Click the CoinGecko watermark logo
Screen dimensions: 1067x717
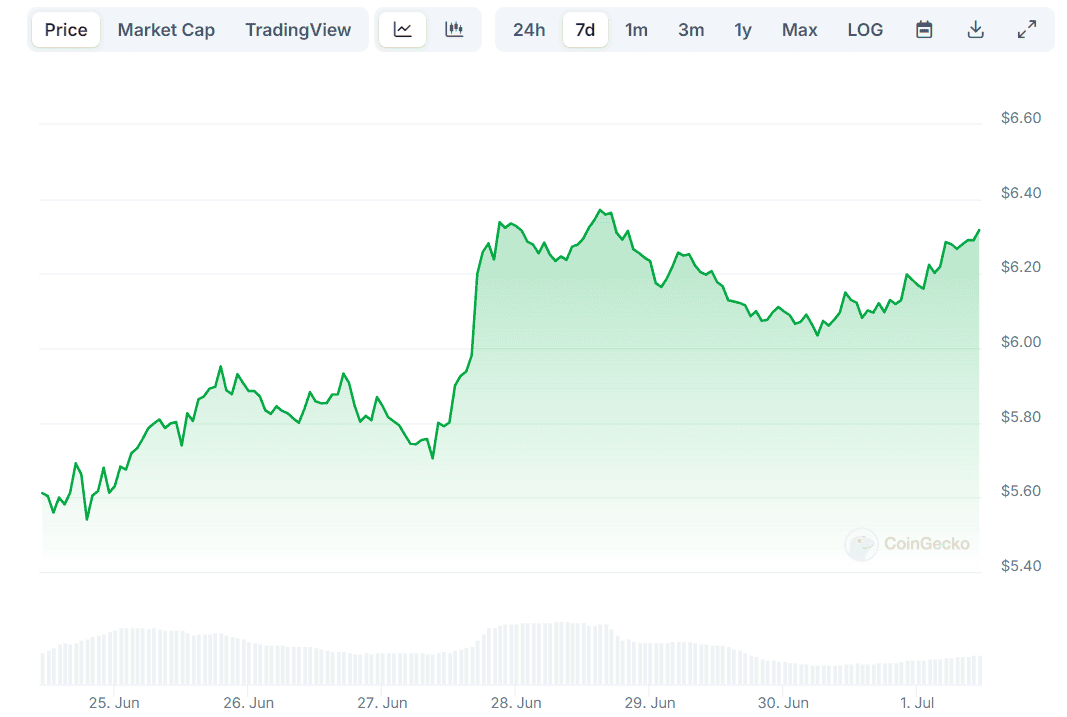pos(861,545)
